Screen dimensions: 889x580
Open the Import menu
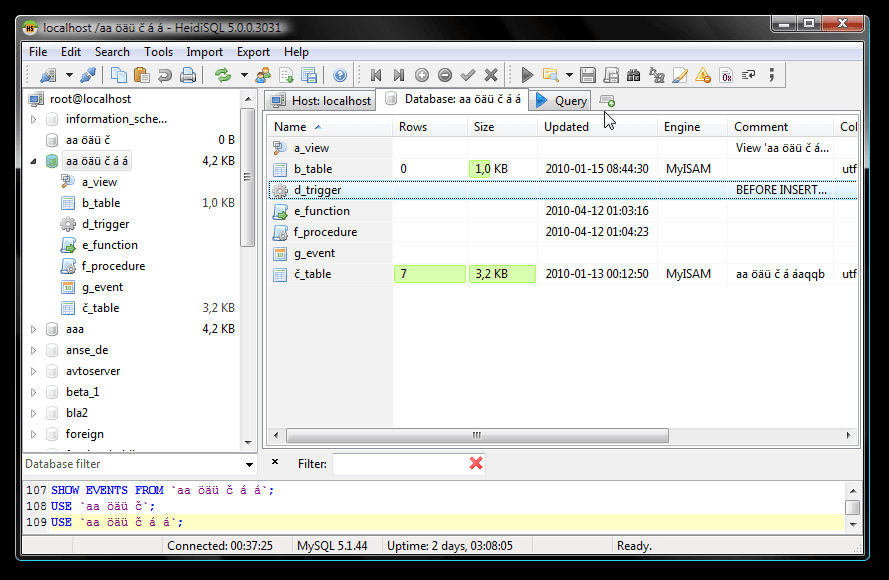pyautogui.click(x=204, y=52)
